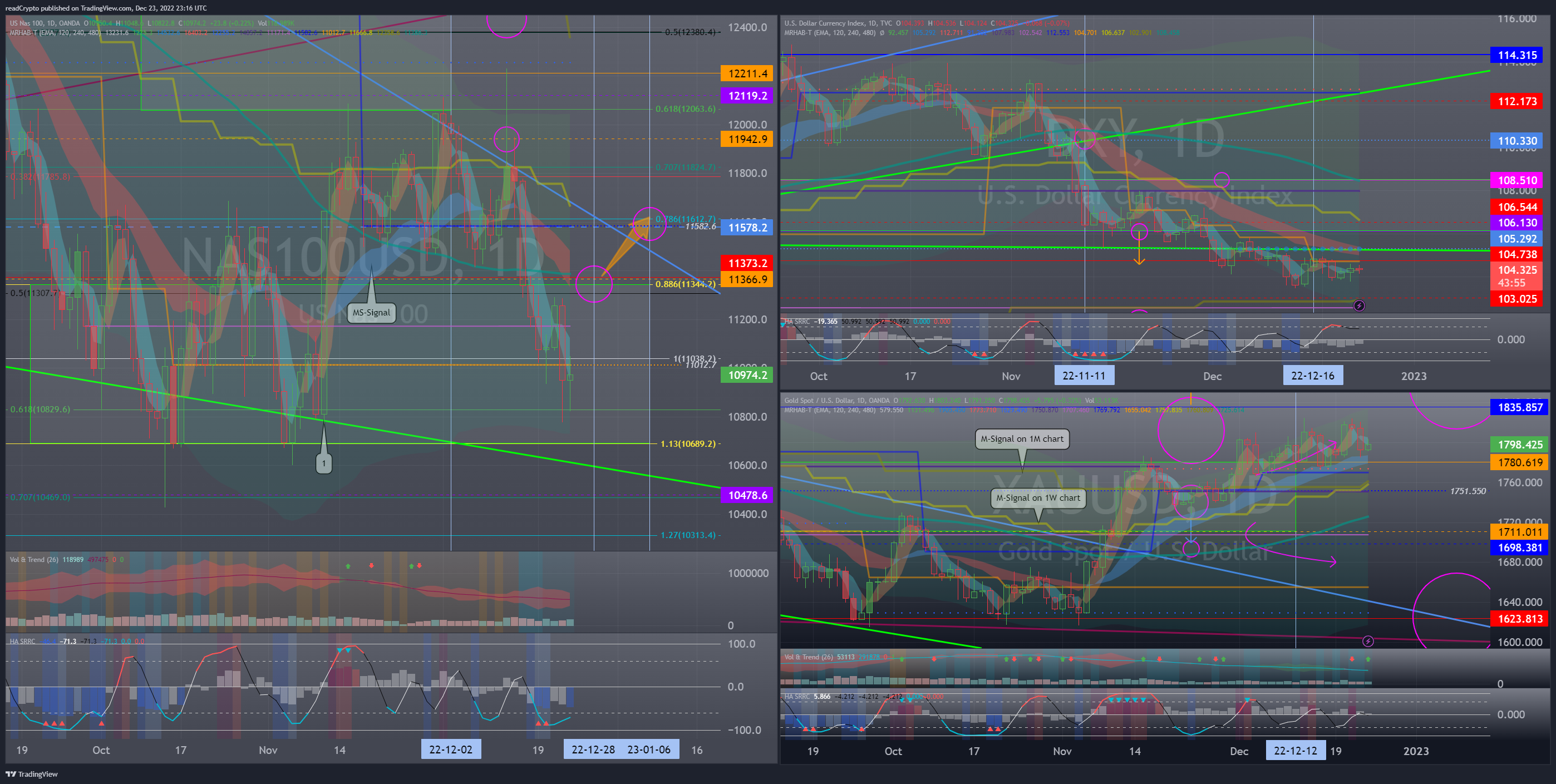The height and width of the screenshot is (784, 1556).
Task: Click the 0.886(11344.7) Fibonacci label
Action: pos(686,284)
